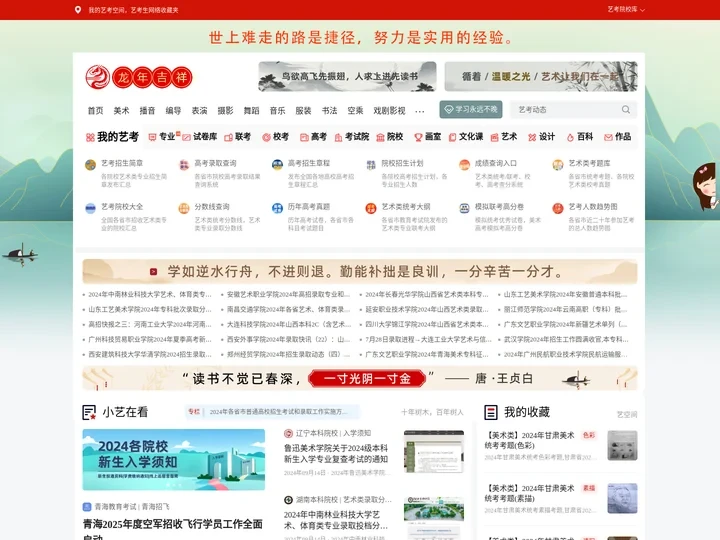This screenshot has height=540, width=720.
Task: Click the 试卷库 toolbar icon
Action: (186, 137)
